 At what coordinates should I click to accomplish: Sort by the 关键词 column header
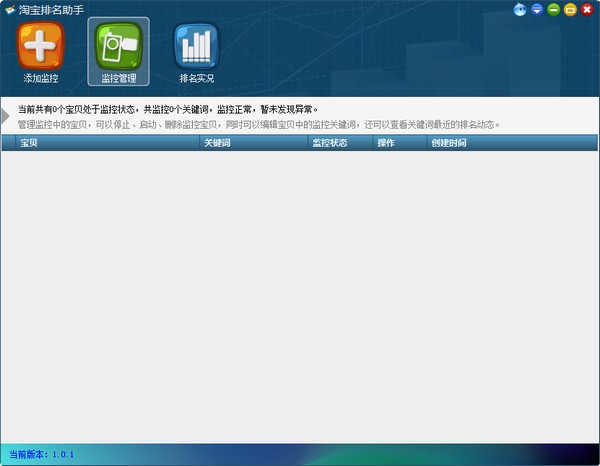point(253,143)
